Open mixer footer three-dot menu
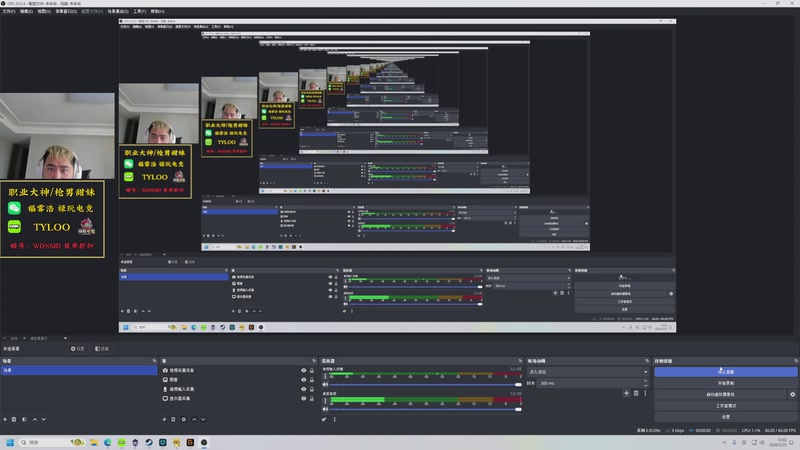This screenshot has height=450, width=800. point(335,419)
